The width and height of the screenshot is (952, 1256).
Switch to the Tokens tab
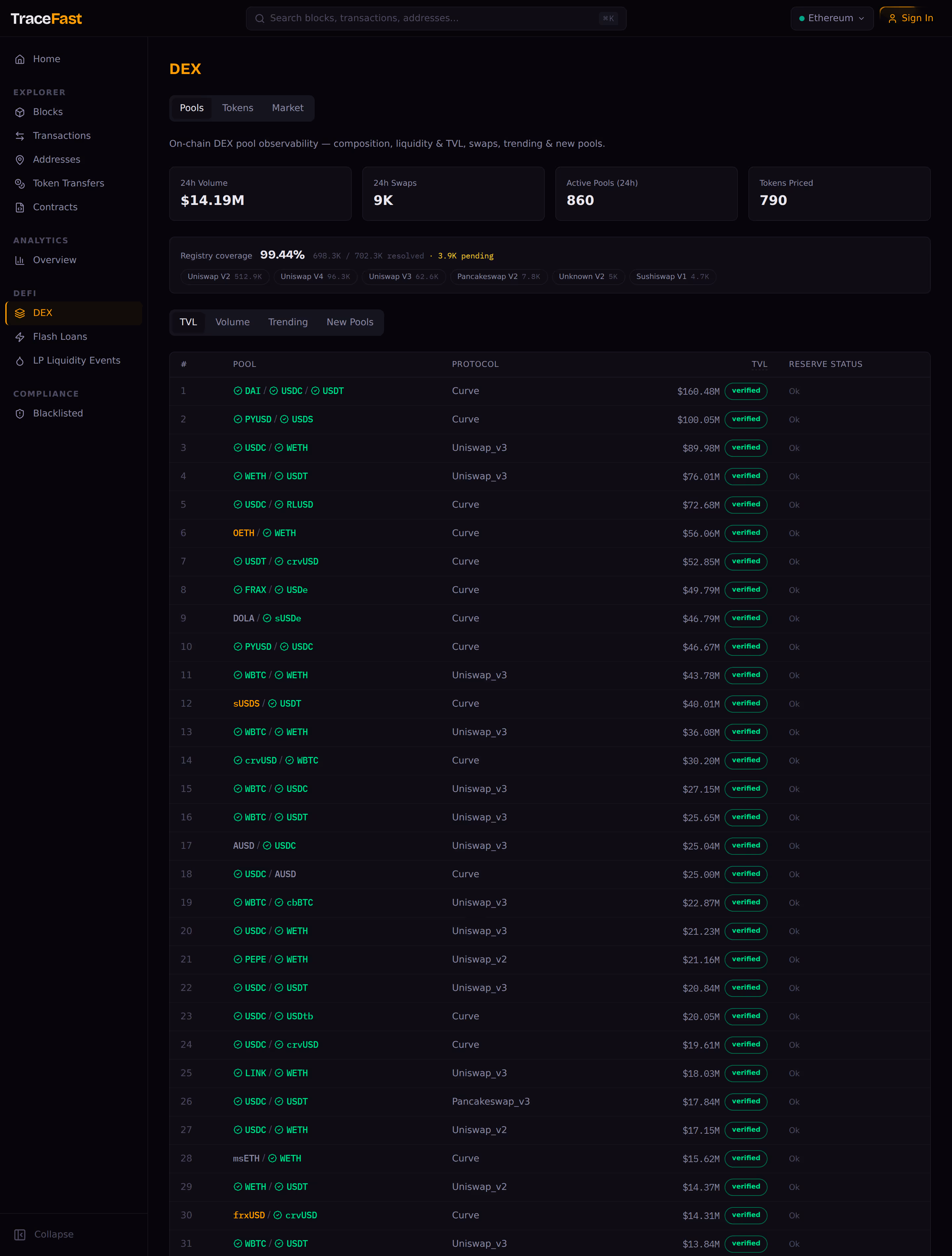(x=237, y=108)
